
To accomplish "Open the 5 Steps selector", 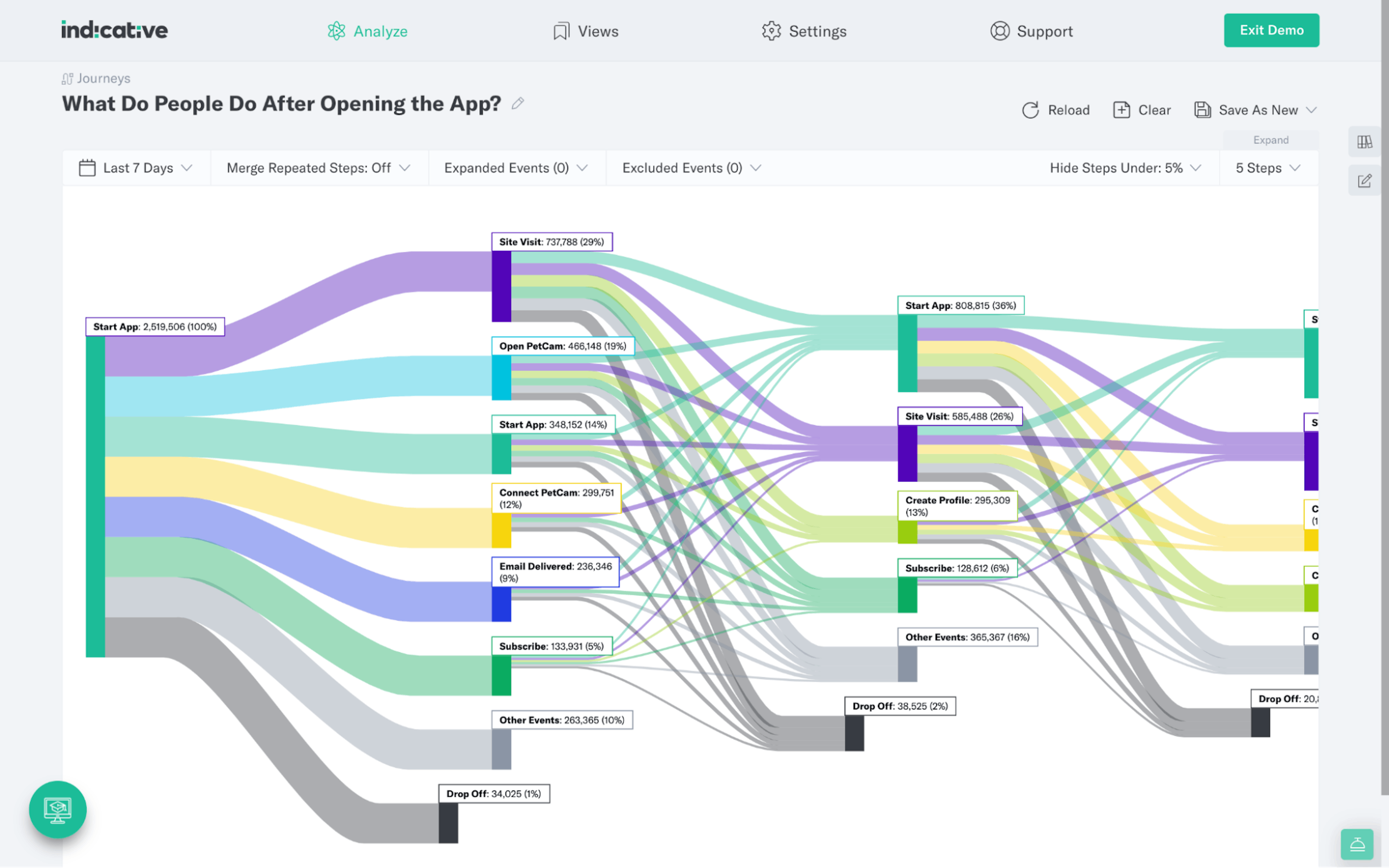I will coord(1267,168).
